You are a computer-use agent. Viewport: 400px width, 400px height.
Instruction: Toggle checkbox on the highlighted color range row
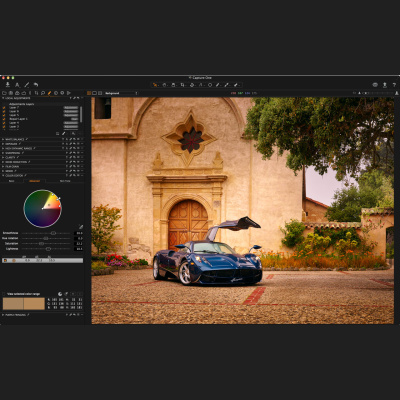(5, 260)
